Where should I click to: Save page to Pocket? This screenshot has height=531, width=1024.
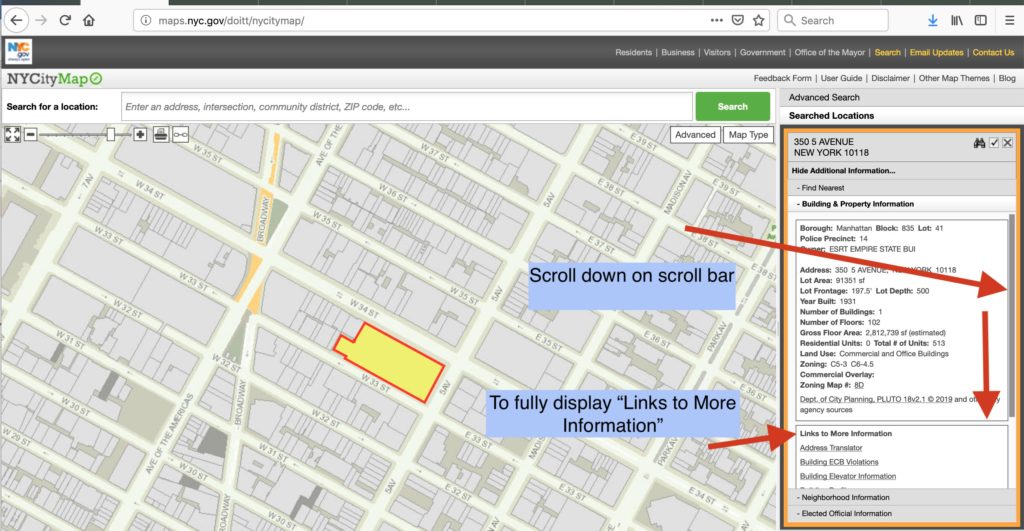click(x=737, y=20)
